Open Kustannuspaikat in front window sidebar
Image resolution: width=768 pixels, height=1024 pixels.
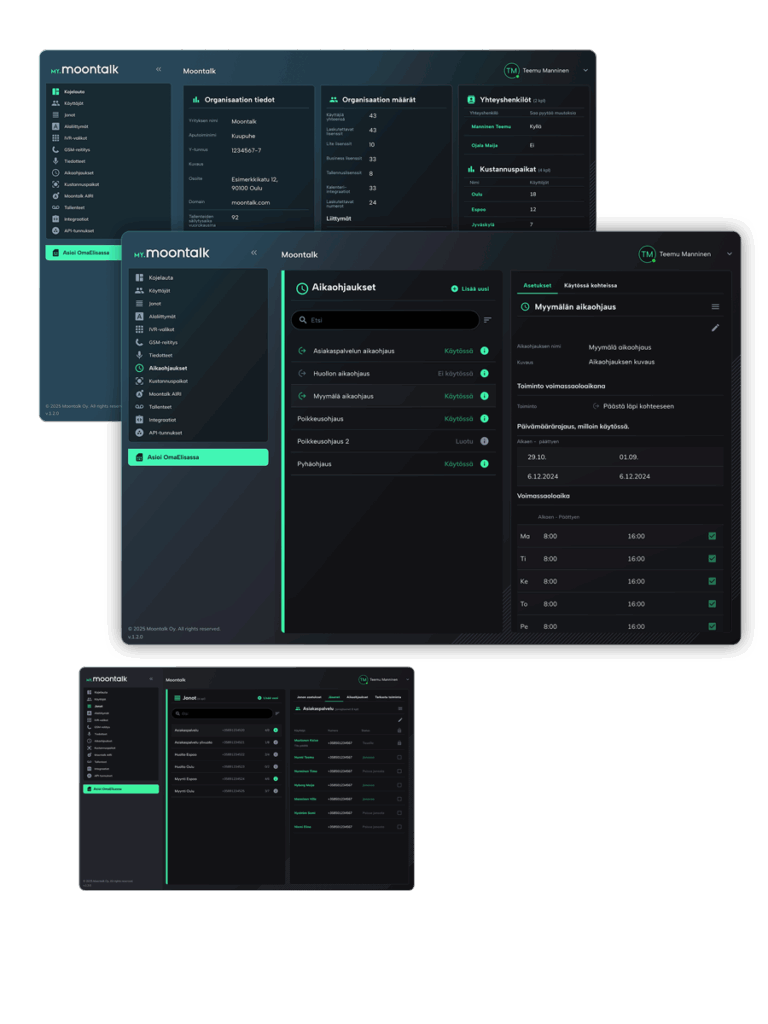click(161, 381)
